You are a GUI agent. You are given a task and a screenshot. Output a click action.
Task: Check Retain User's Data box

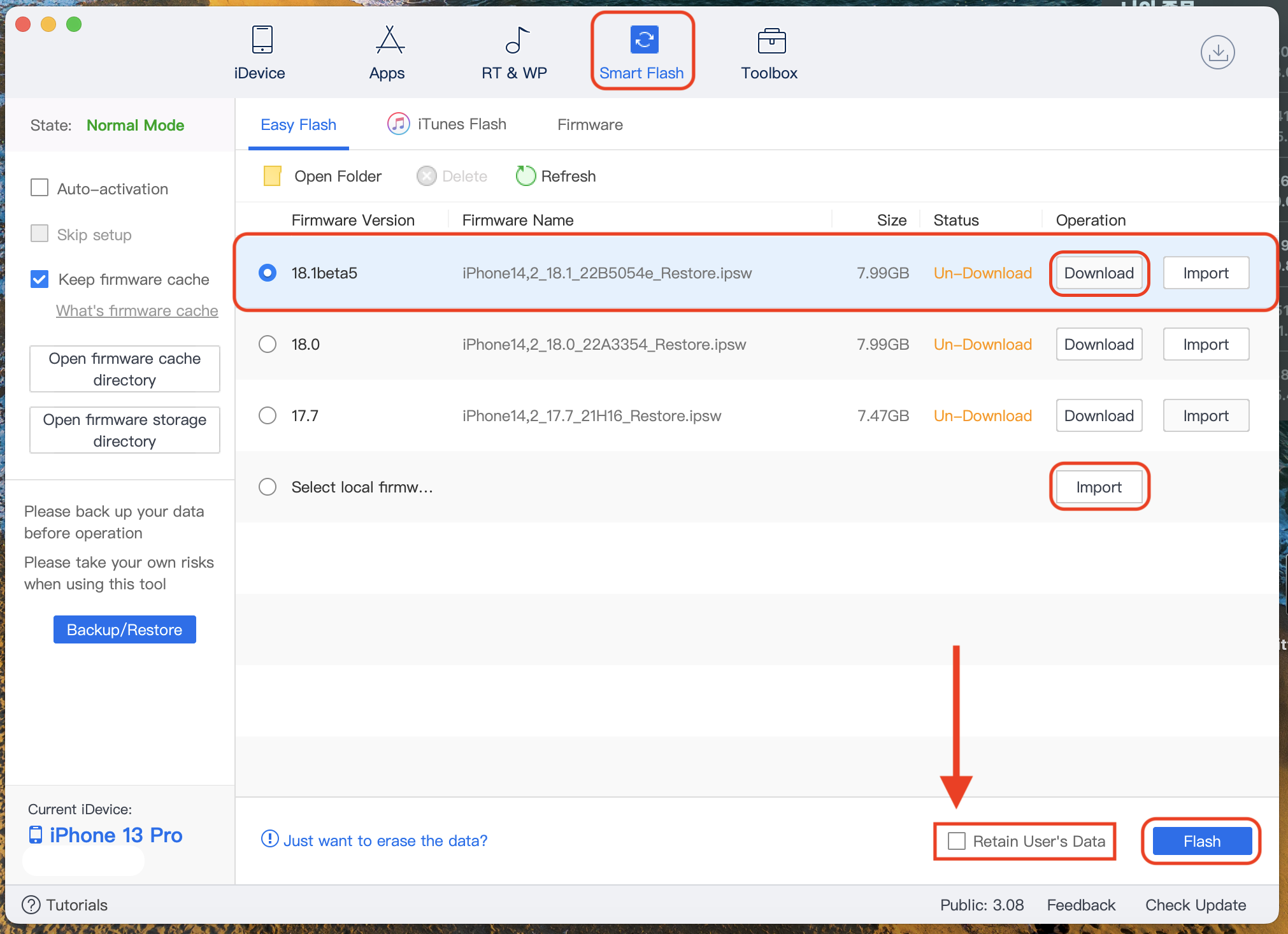tap(957, 841)
